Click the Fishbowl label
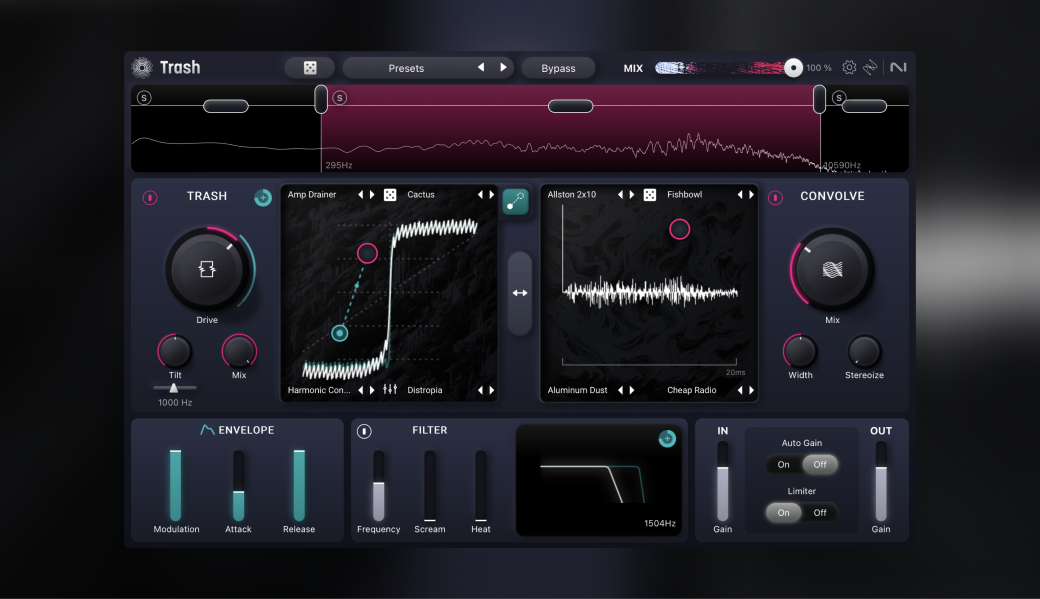Image resolution: width=1040 pixels, height=599 pixels. [684, 194]
